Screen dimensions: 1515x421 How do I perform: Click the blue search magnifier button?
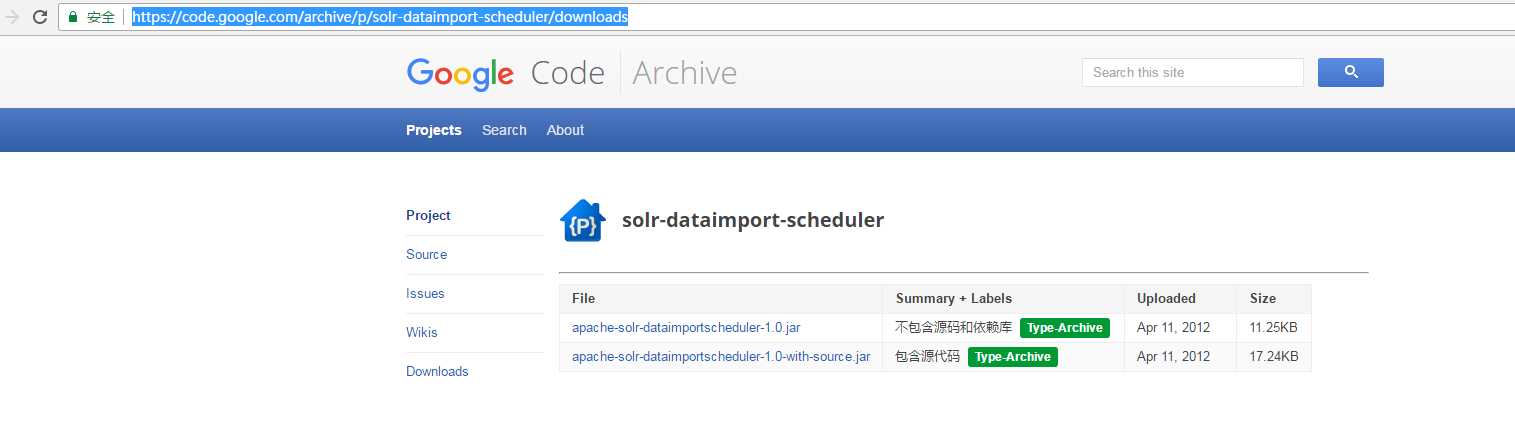coord(1350,72)
